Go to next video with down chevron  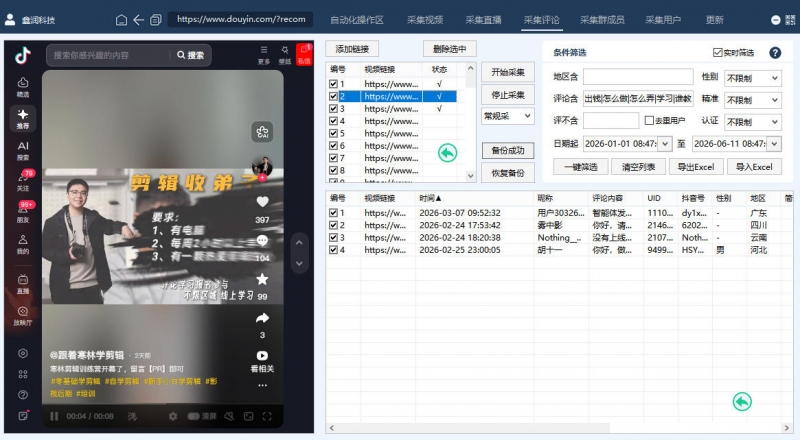298,264
